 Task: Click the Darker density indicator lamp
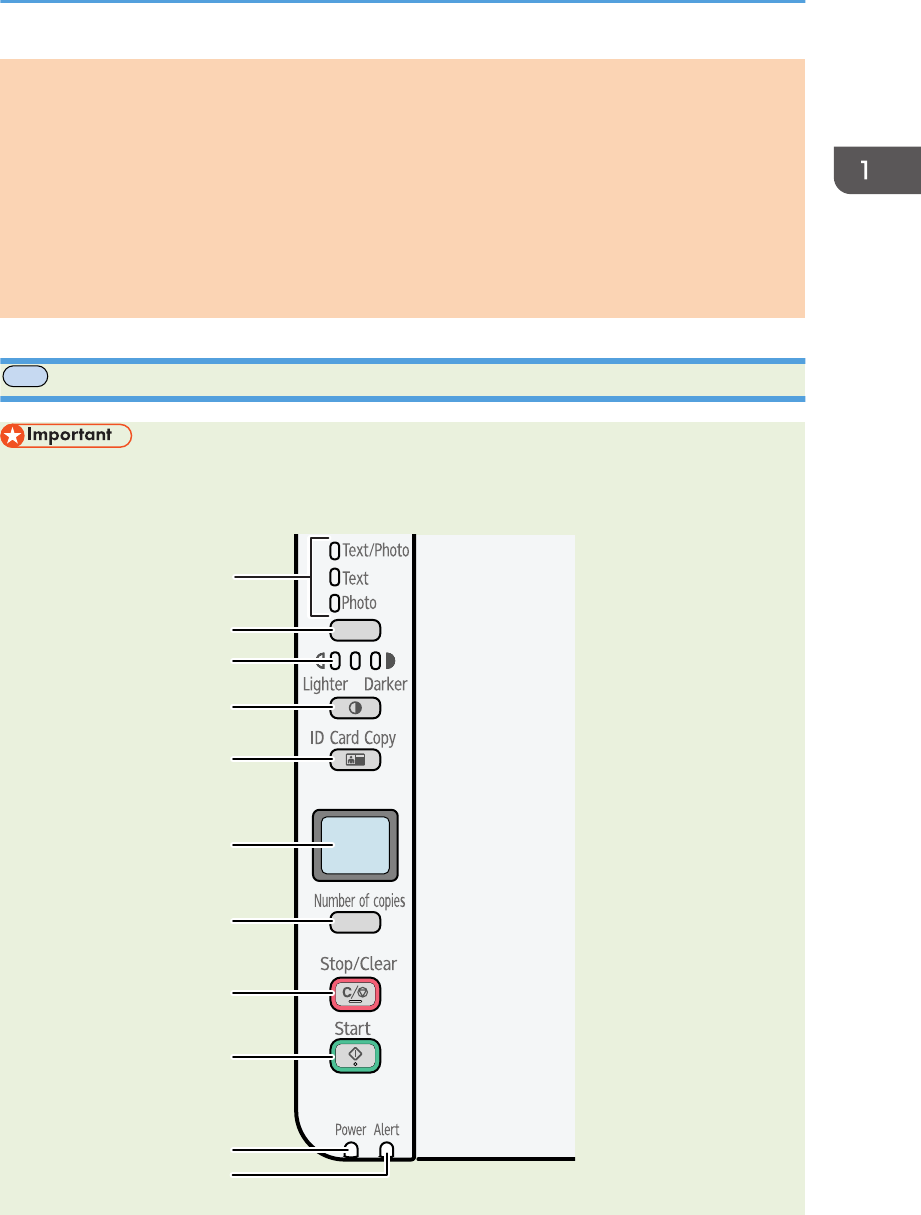375,660
